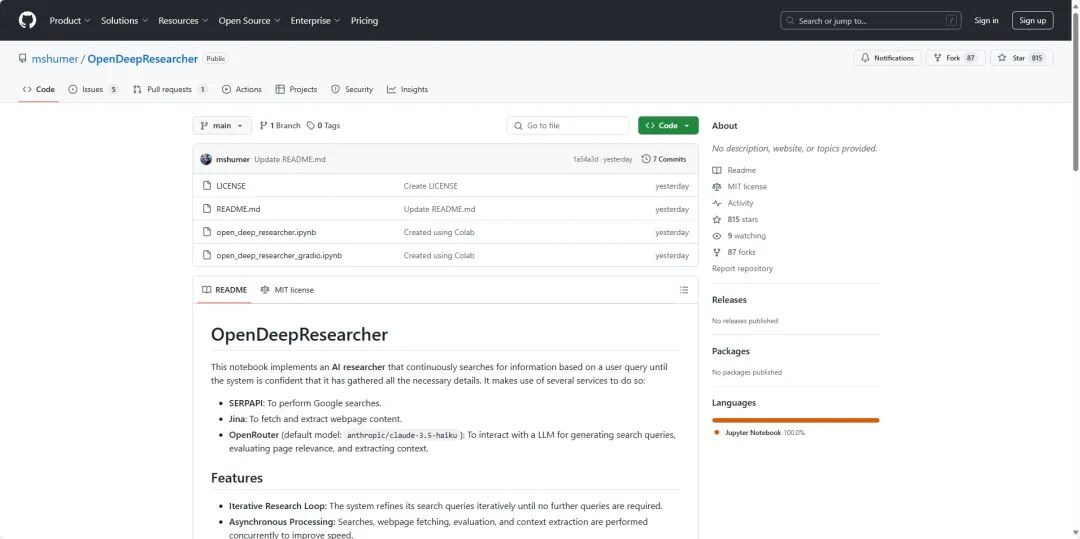Screen dimensions: 1080x539
Task: Click the file icon beside README.md
Action: pyautogui.click(x=207, y=209)
